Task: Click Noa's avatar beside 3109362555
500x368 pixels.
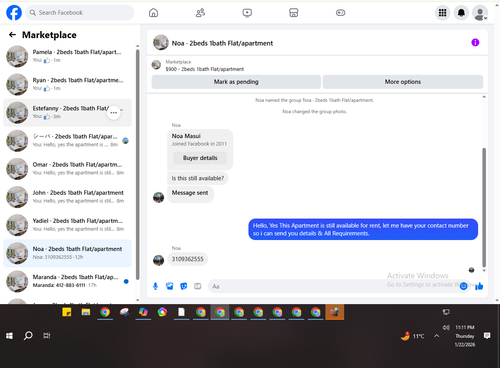Action: coord(158,260)
